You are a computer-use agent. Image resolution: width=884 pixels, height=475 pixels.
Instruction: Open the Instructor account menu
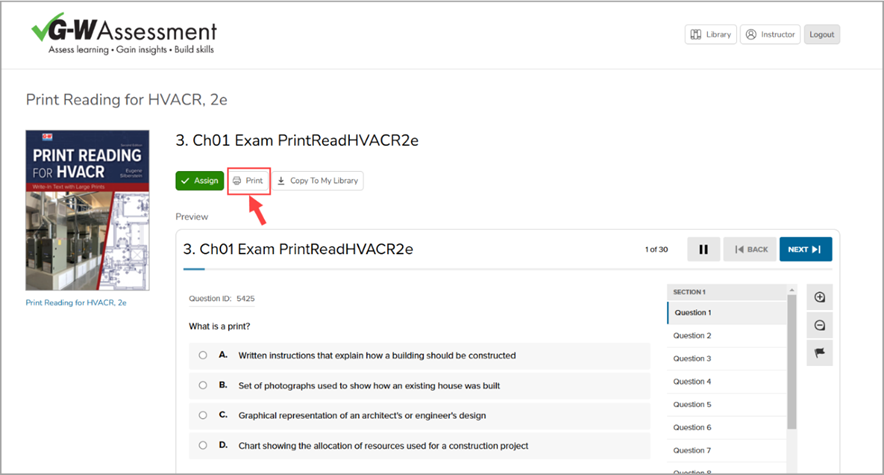tap(770, 34)
